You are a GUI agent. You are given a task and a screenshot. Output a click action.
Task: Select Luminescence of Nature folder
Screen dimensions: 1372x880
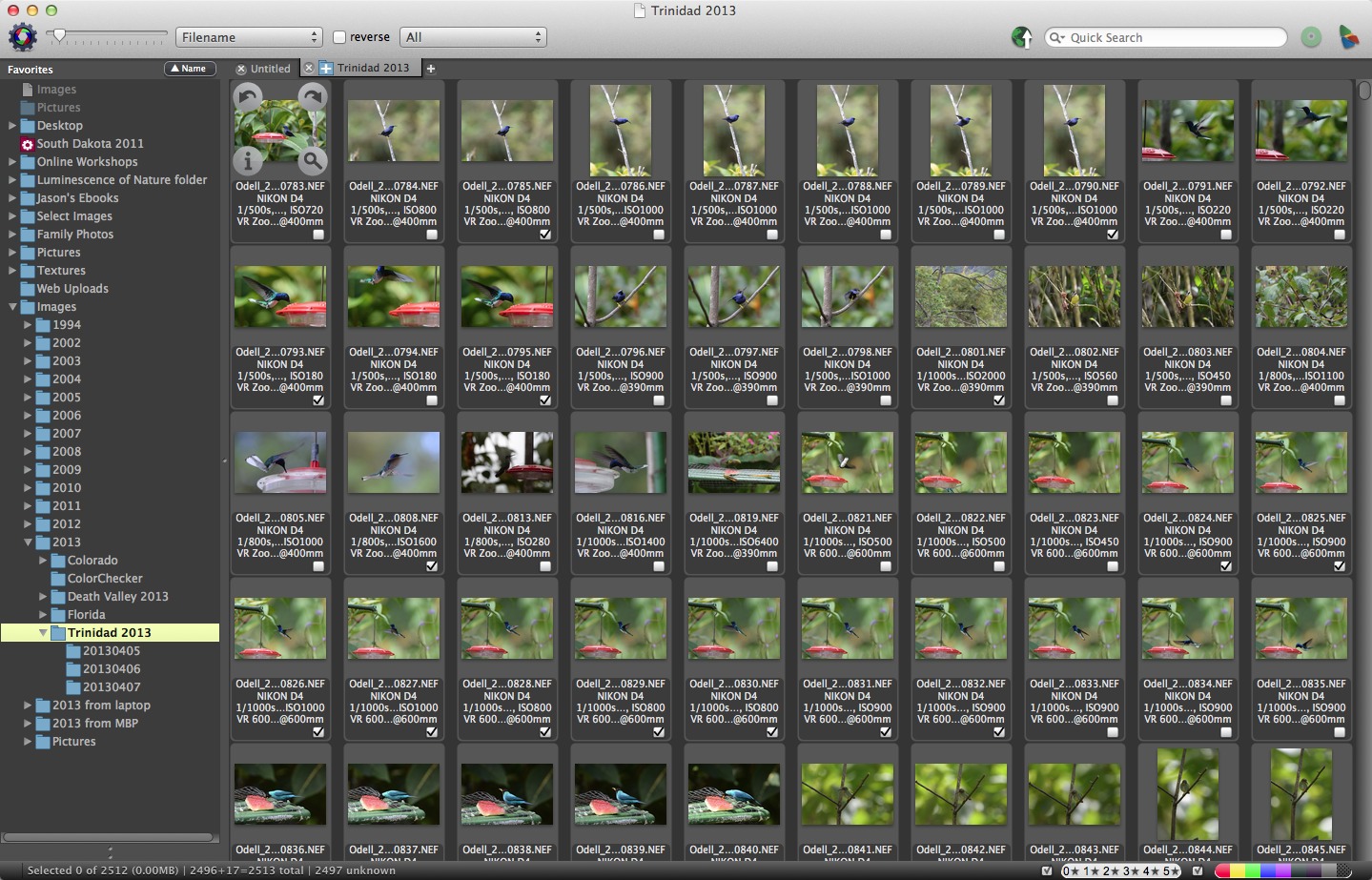pos(122,180)
